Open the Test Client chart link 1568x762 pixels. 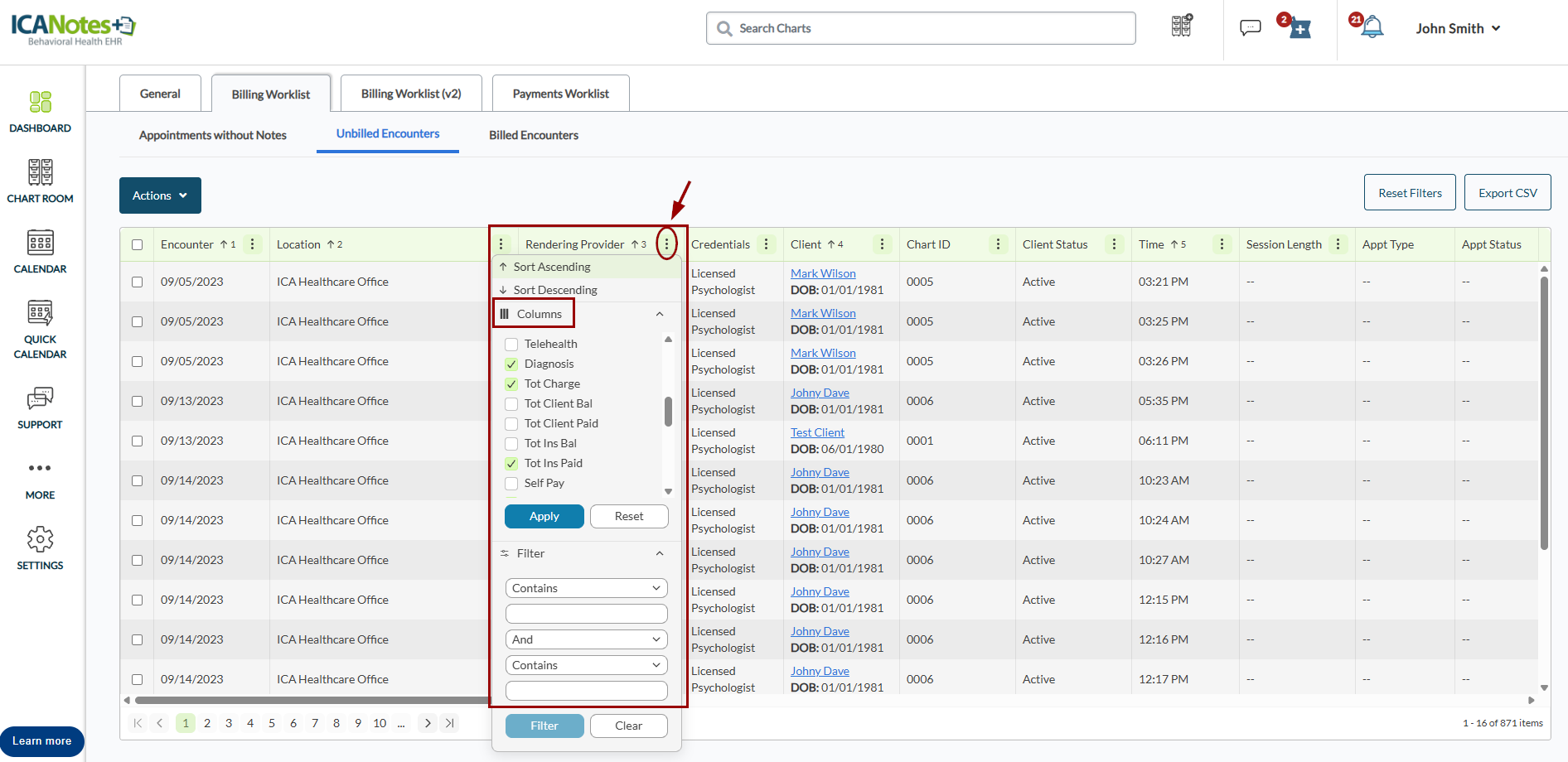pyautogui.click(x=817, y=432)
